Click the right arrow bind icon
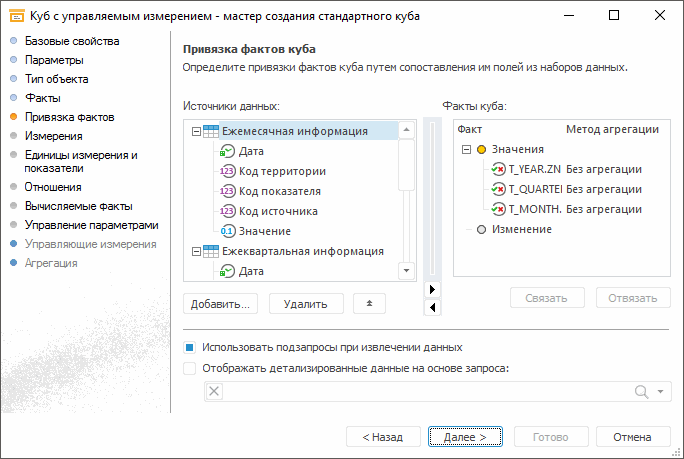The image size is (684, 459). (x=432, y=289)
